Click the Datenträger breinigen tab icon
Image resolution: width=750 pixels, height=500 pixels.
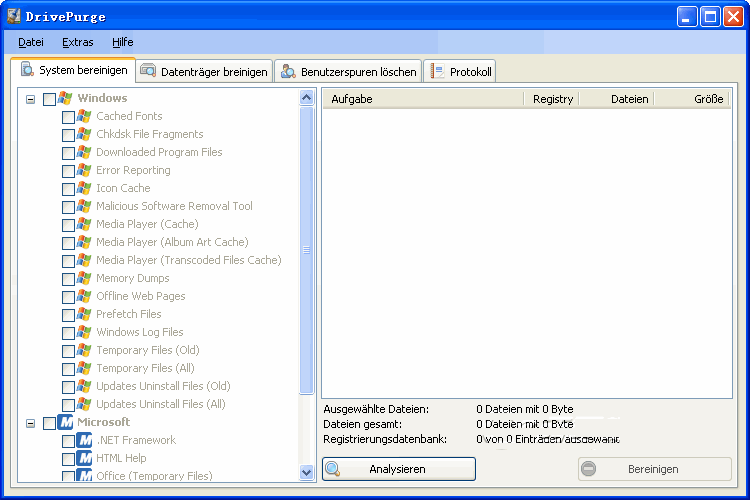148,71
